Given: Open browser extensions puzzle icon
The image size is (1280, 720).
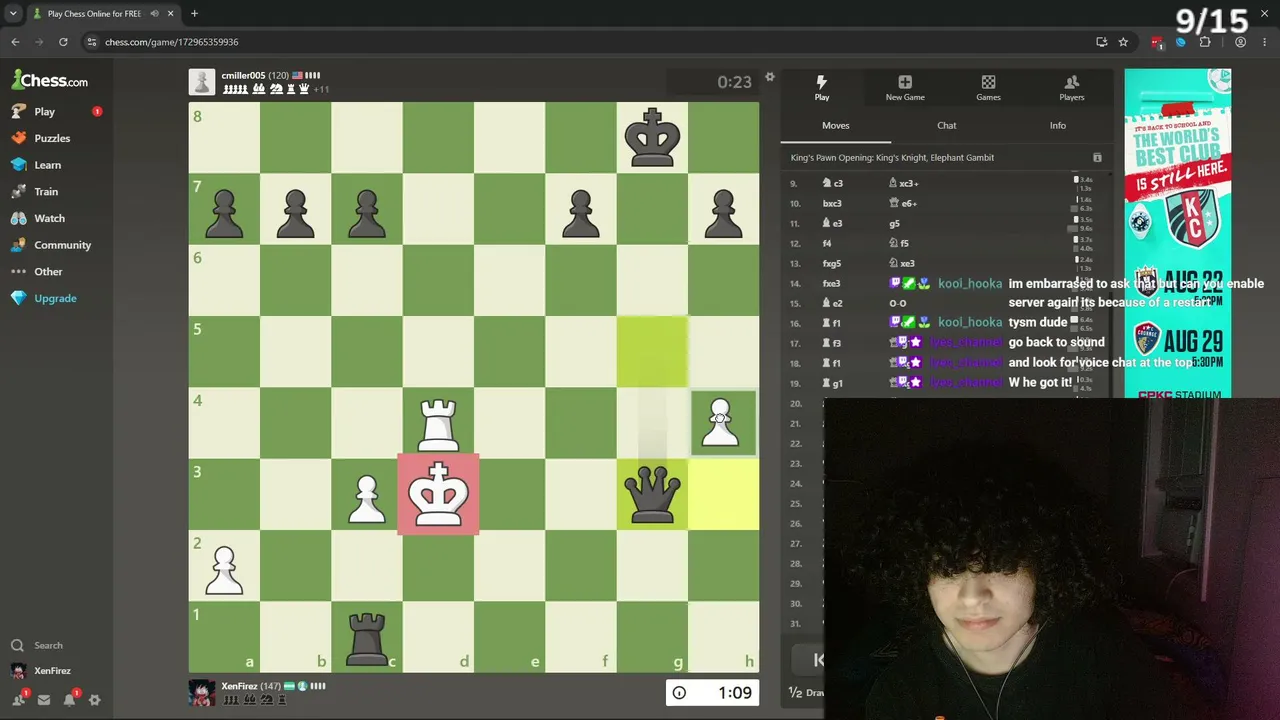Looking at the screenshot, I should point(1205,42).
